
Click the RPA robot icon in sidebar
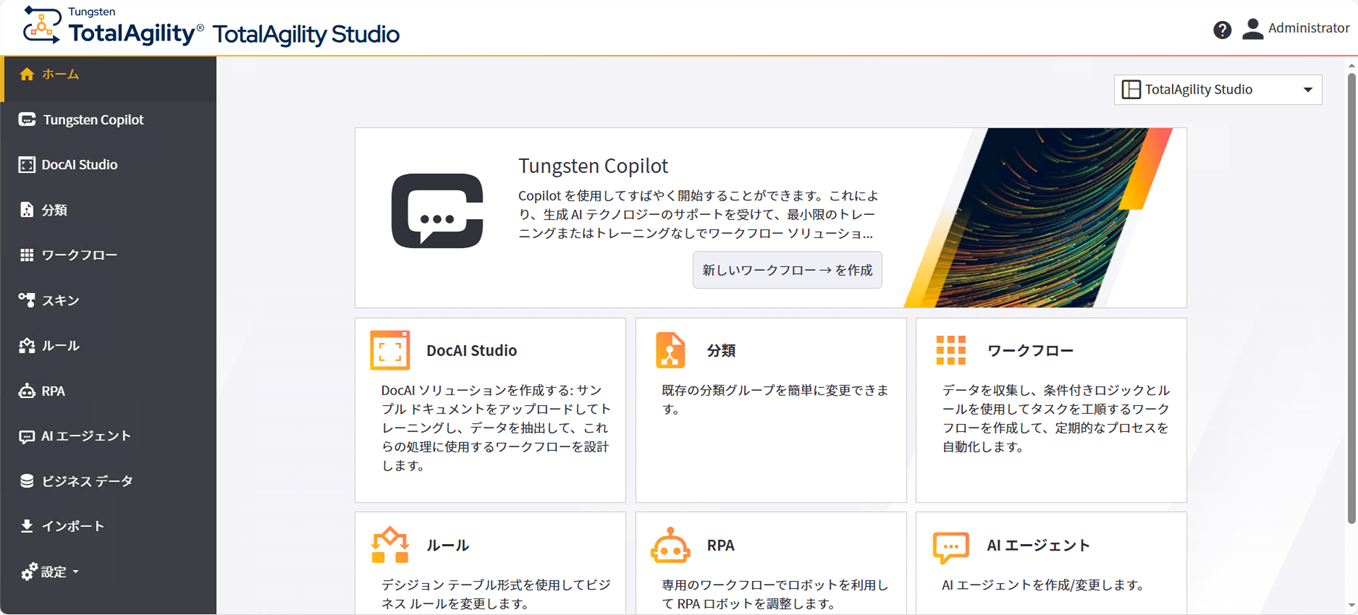click(27, 390)
